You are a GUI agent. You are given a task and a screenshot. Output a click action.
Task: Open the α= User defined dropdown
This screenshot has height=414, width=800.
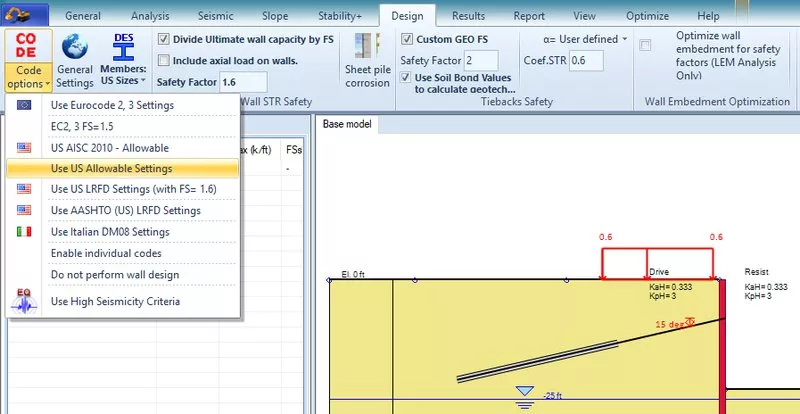tap(585, 39)
